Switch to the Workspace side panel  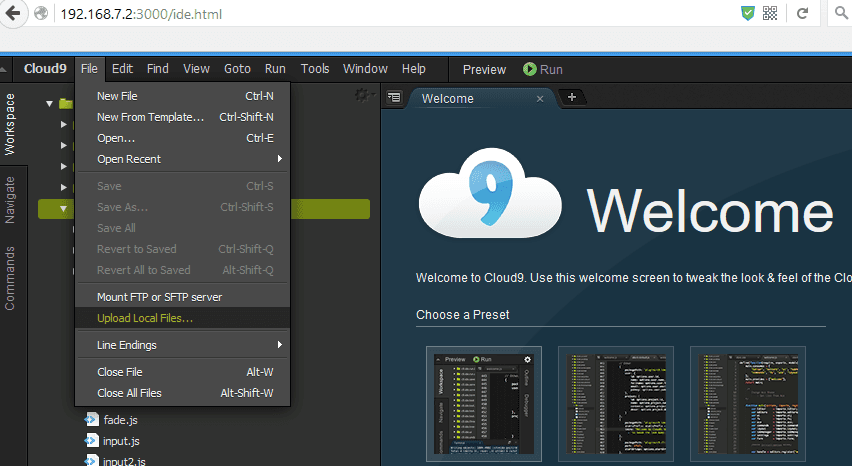tap(10, 124)
